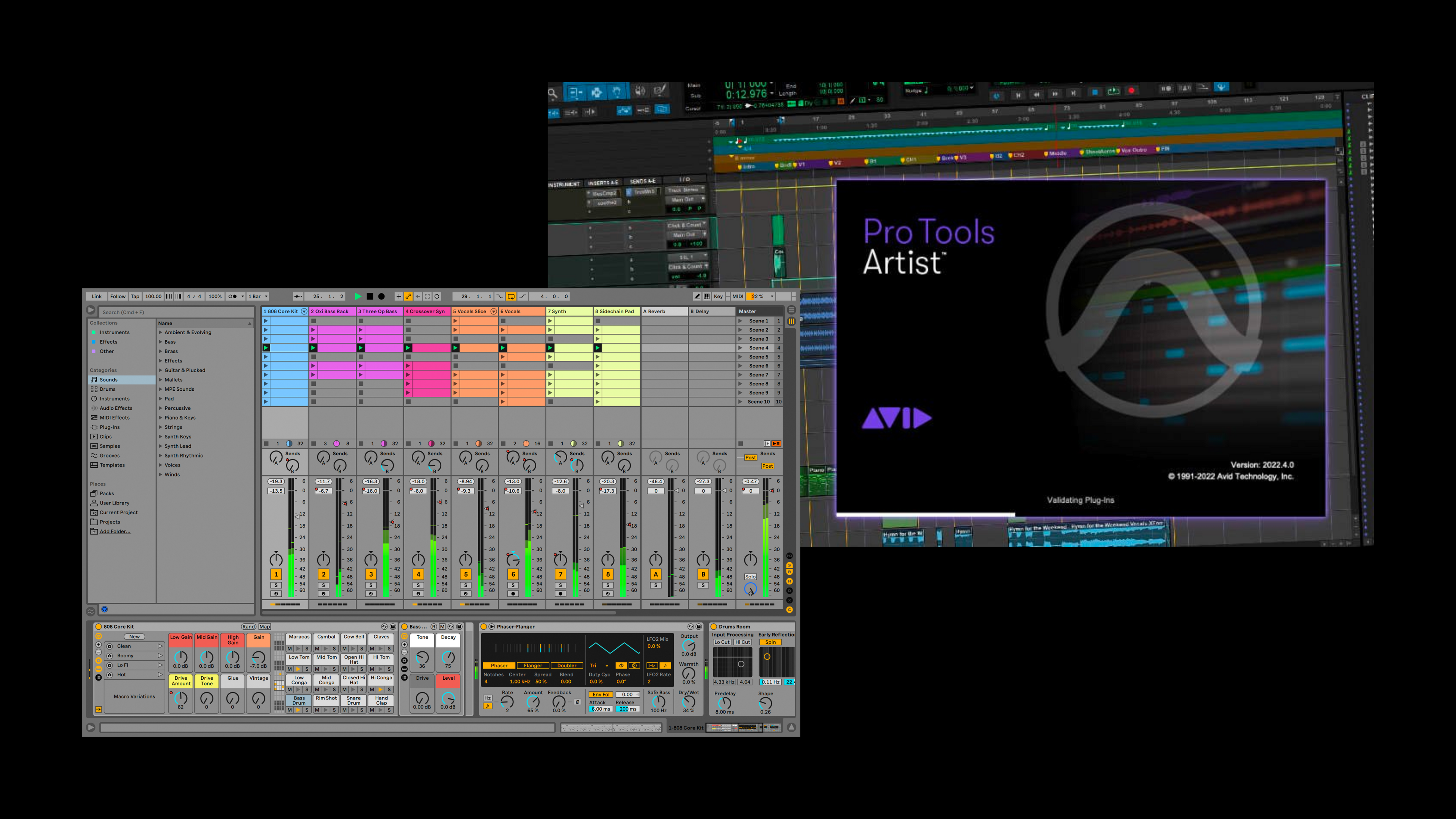Expand the Strings folder in the browser
This screenshot has width=1456, height=819.
(160, 427)
